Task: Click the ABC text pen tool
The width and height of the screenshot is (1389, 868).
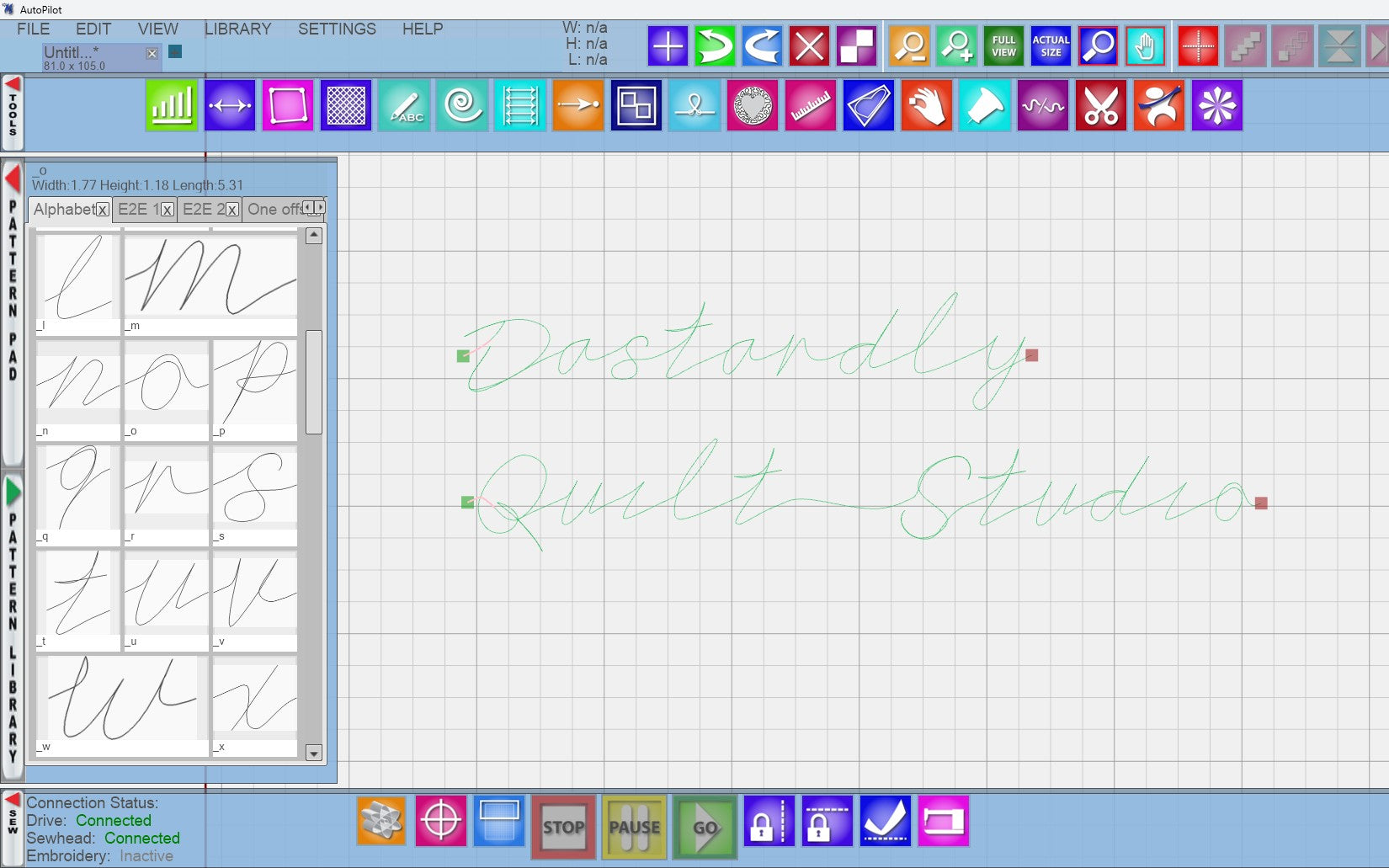Action: click(x=404, y=106)
